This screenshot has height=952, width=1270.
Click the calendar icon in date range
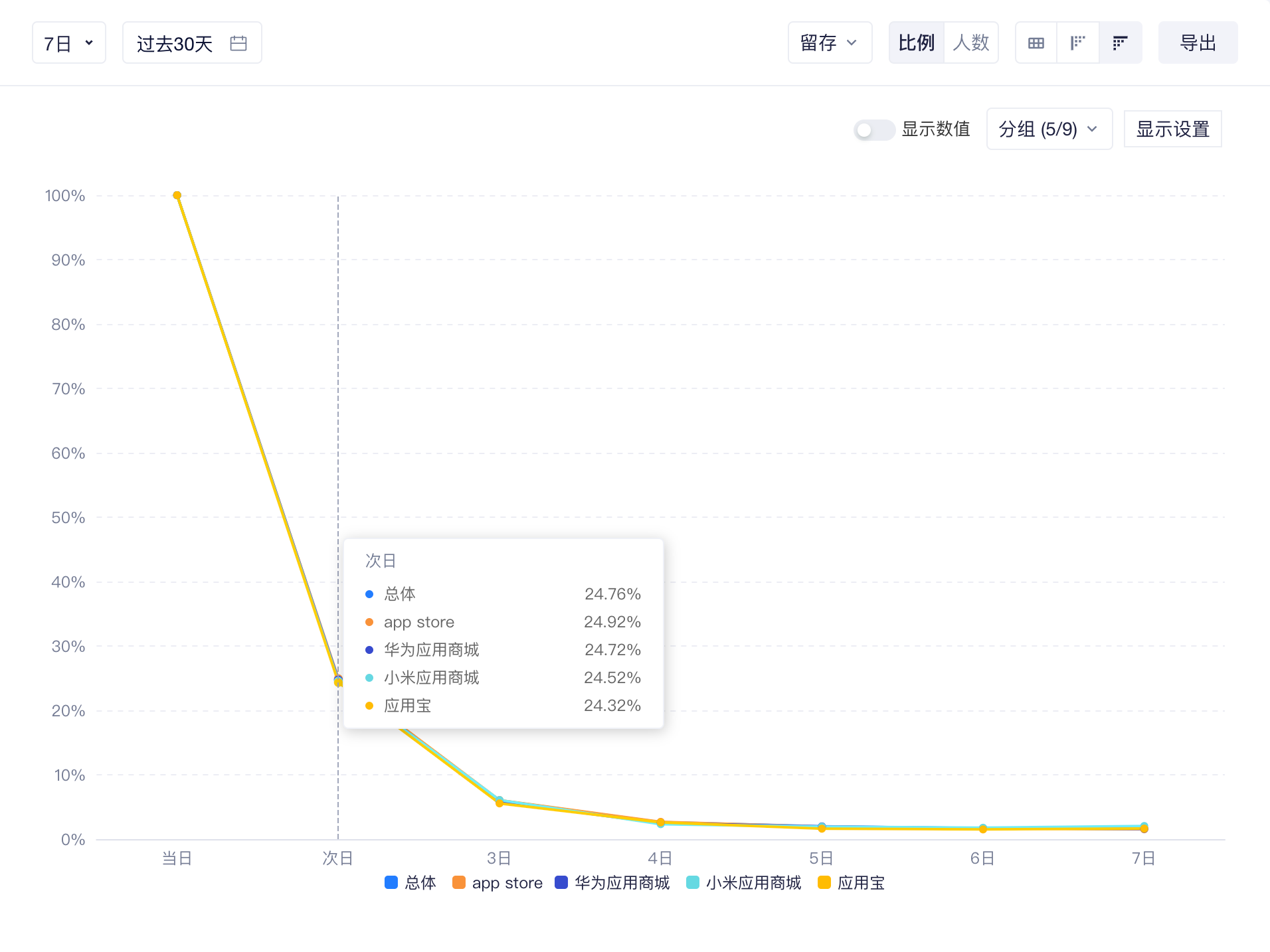coord(238,43)
